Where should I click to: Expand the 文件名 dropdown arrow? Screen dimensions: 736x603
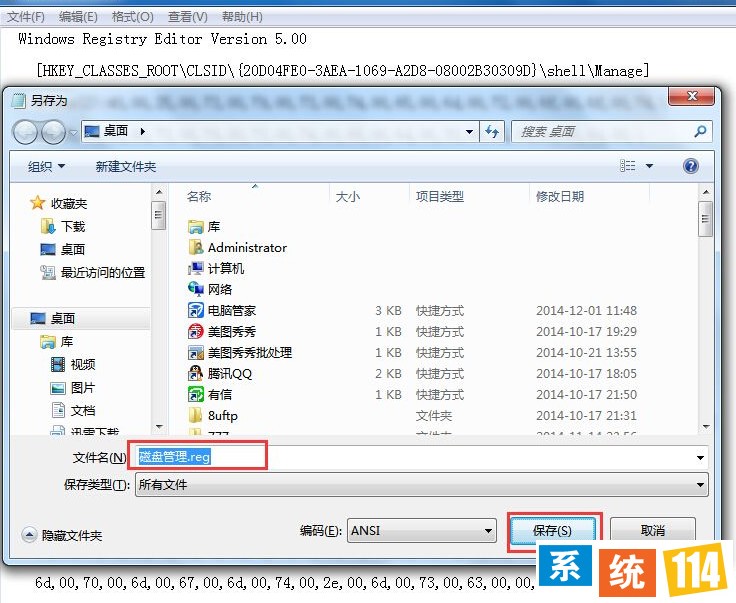coord(700,458)
